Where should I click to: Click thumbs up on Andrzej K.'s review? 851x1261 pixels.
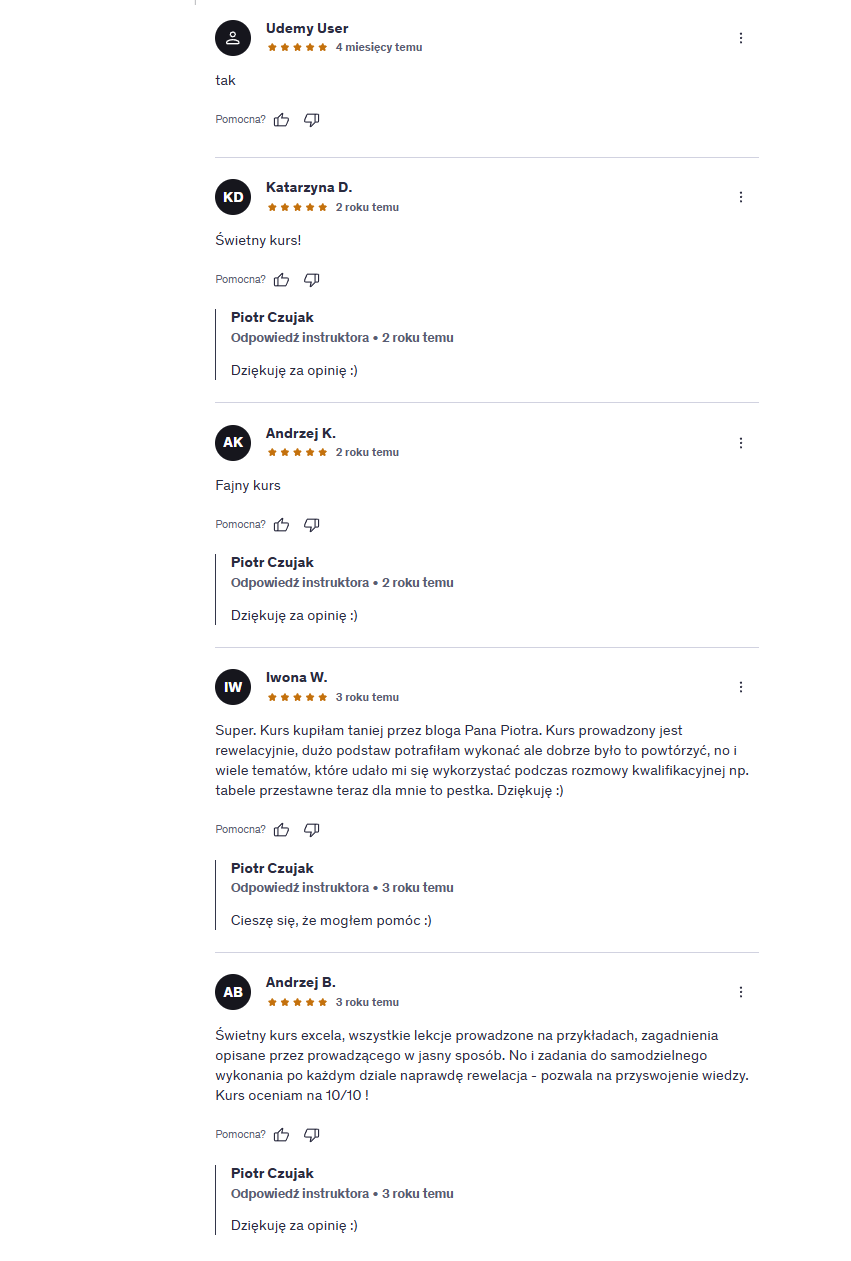[282, 525]
